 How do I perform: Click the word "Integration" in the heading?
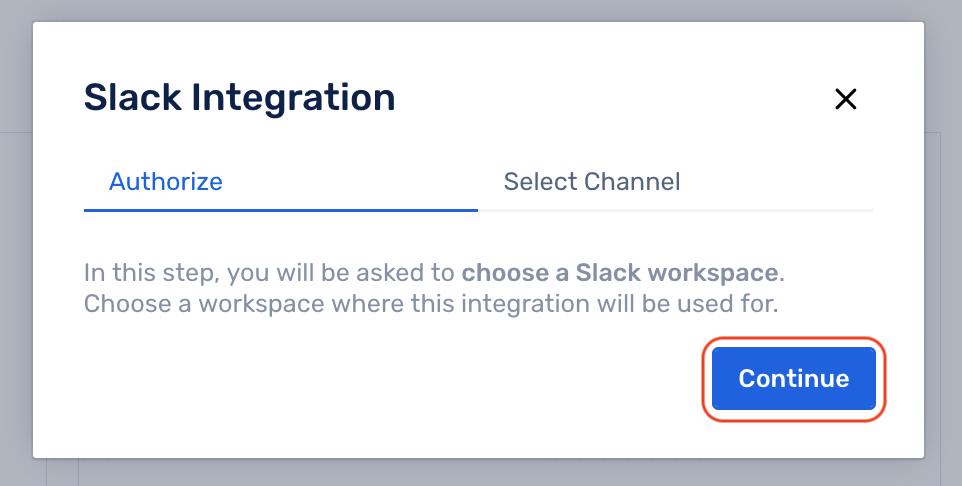(x=293, y=98)
